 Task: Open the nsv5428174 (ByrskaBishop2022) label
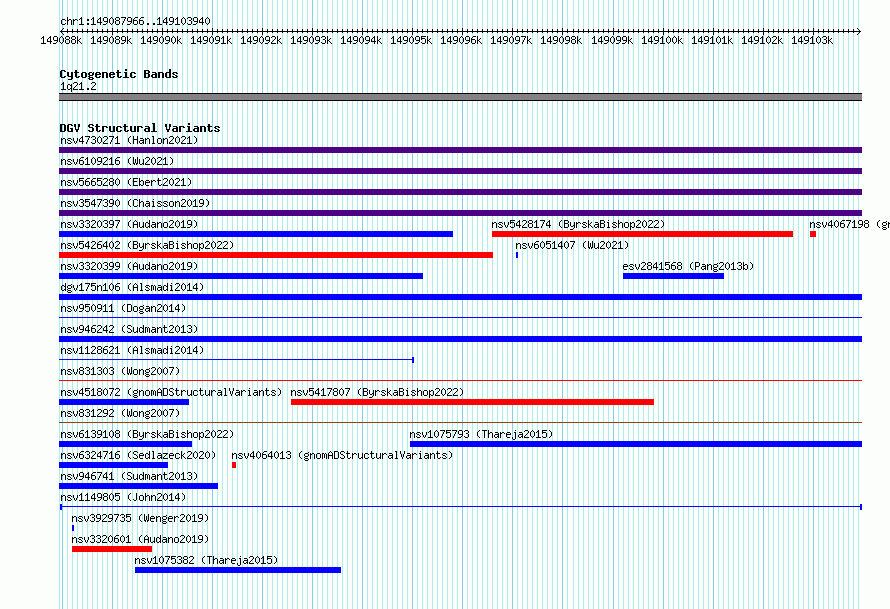tap(578, 224)
